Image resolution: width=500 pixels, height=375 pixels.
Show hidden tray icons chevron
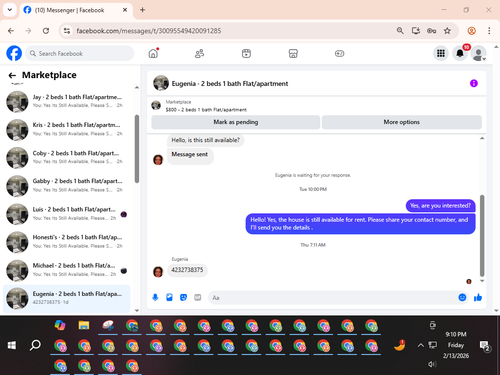pos(421,345)
